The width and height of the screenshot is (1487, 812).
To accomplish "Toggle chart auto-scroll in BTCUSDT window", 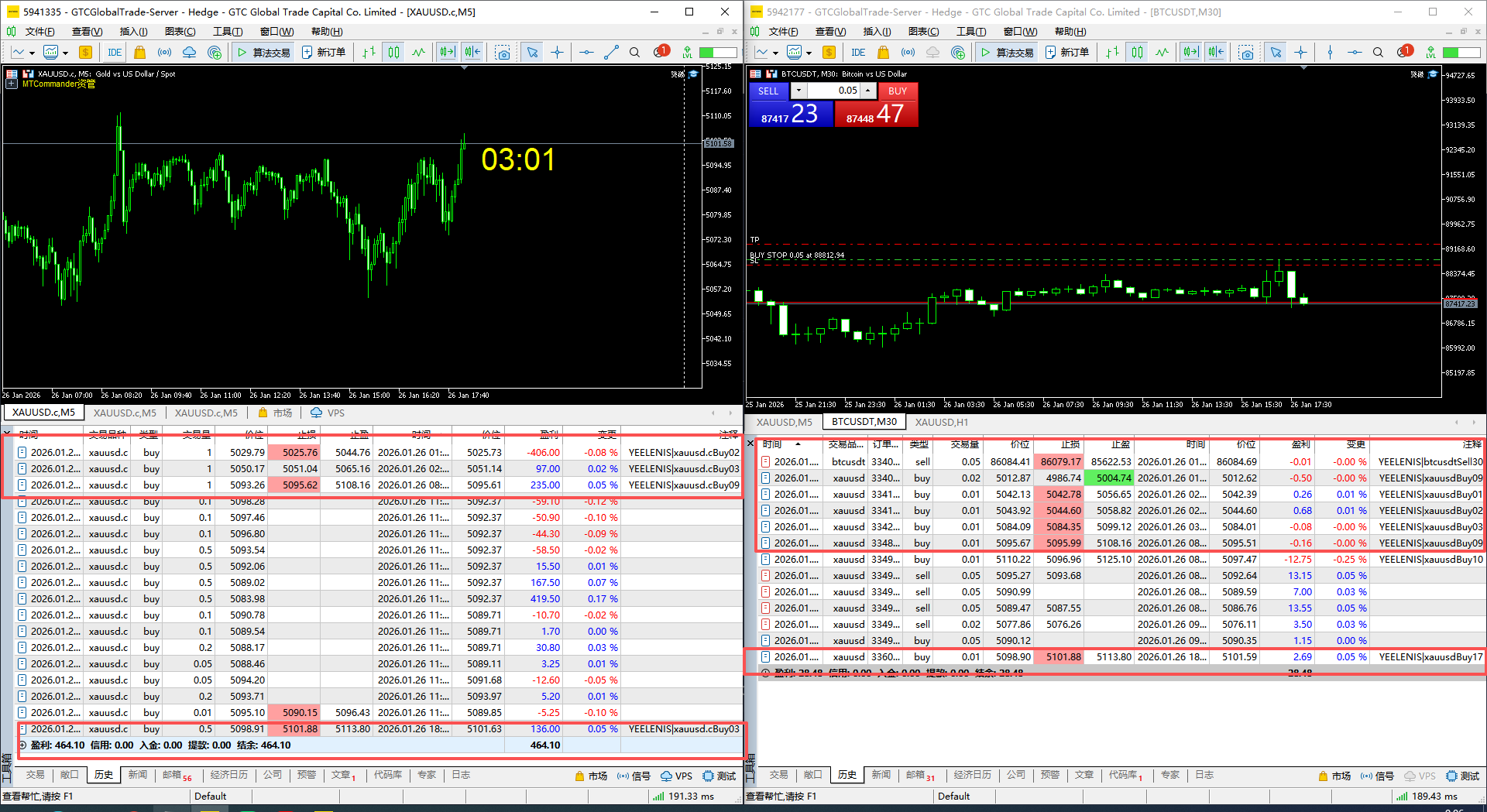I will click(x=1191, y=53).
